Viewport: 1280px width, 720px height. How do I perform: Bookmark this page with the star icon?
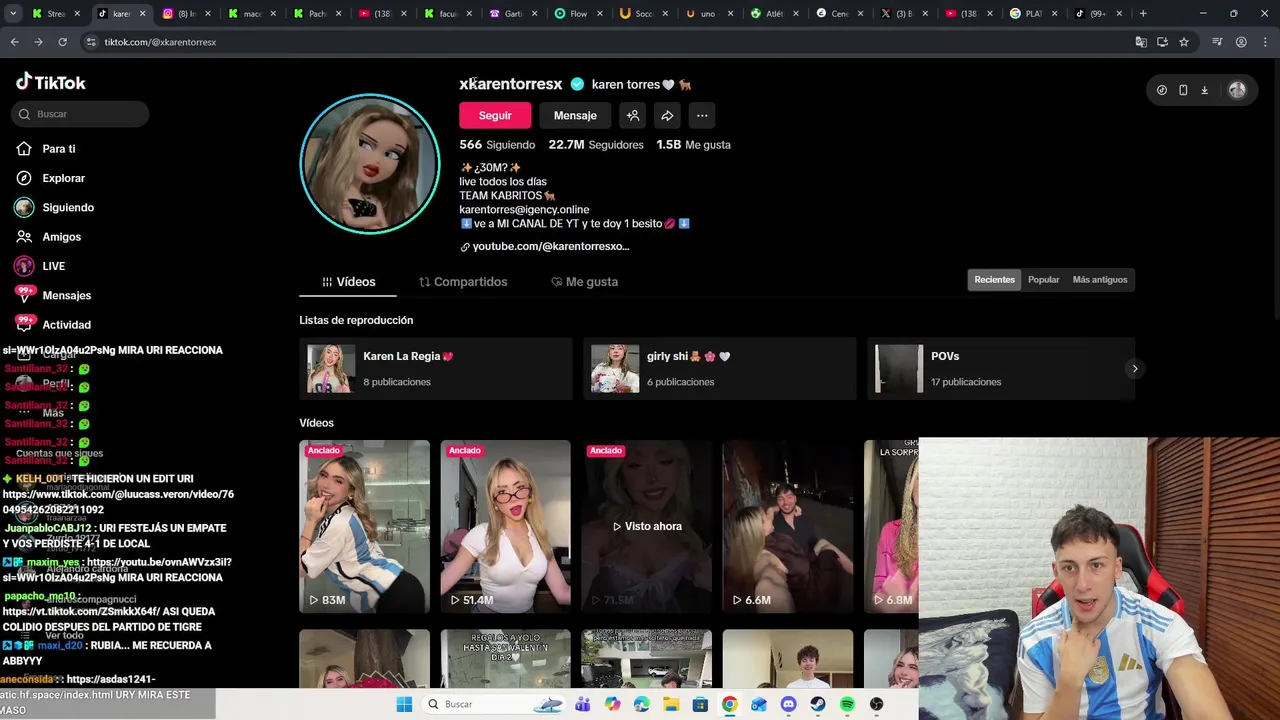(x=1184, y=42)
